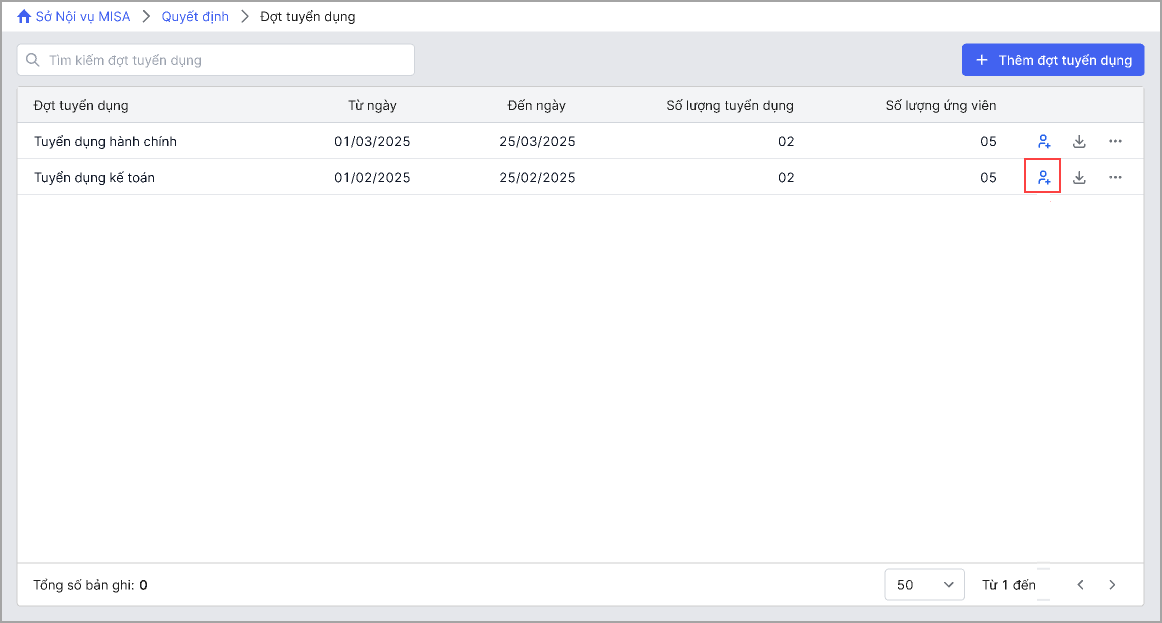
Task: Click date 01/02/2025 cell
Action: 372,177
